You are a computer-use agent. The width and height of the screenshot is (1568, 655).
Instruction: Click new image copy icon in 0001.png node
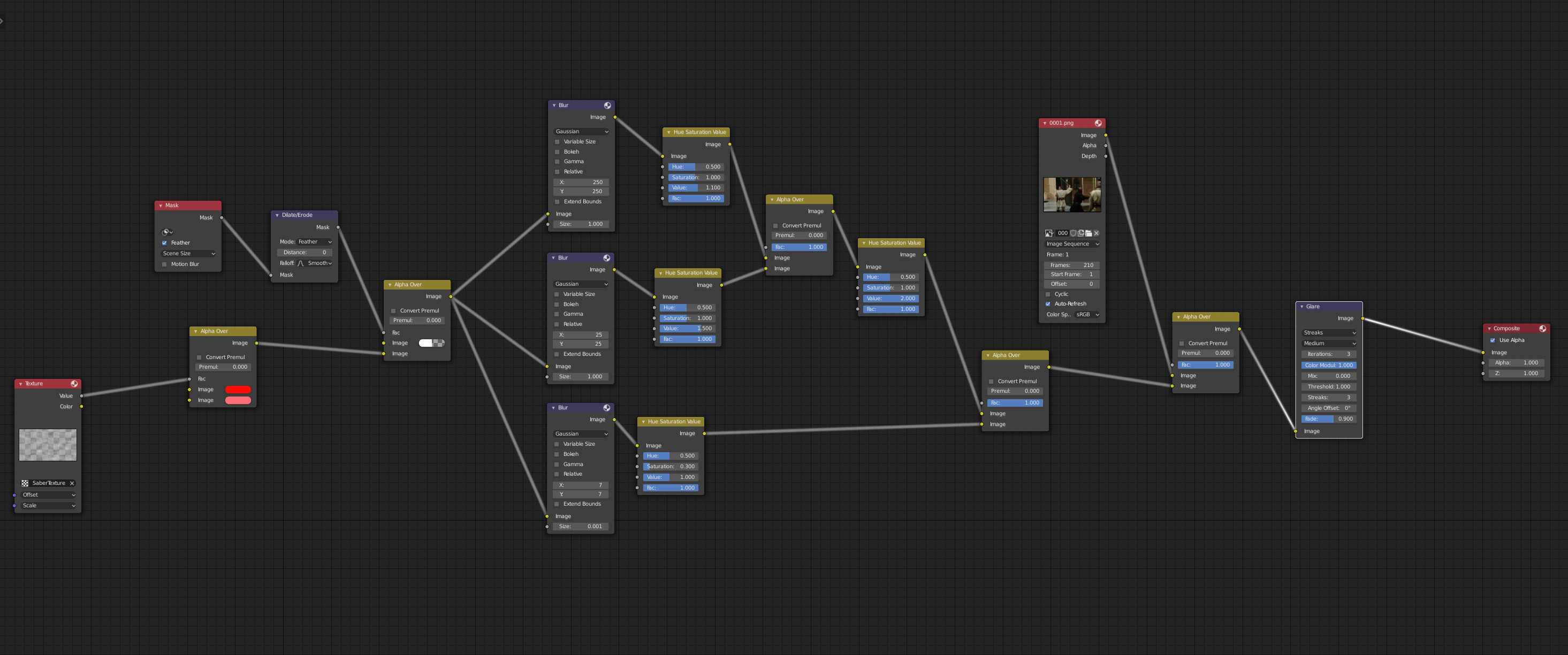pyautogui.click(x=1081, y=233)
